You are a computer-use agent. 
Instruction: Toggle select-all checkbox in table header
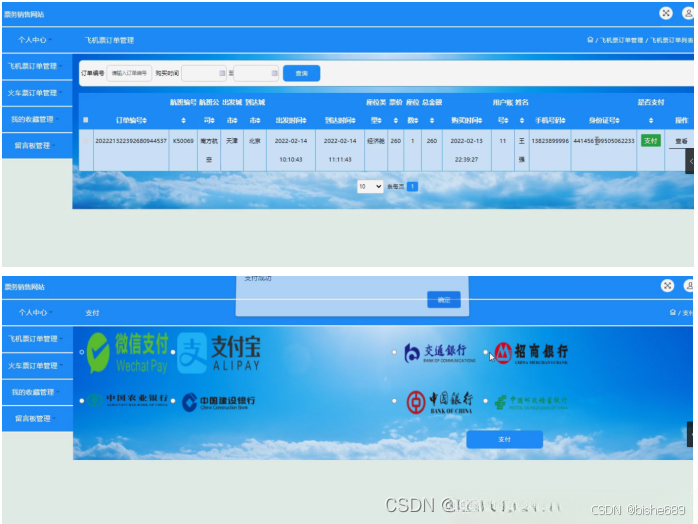coord(85,120)
